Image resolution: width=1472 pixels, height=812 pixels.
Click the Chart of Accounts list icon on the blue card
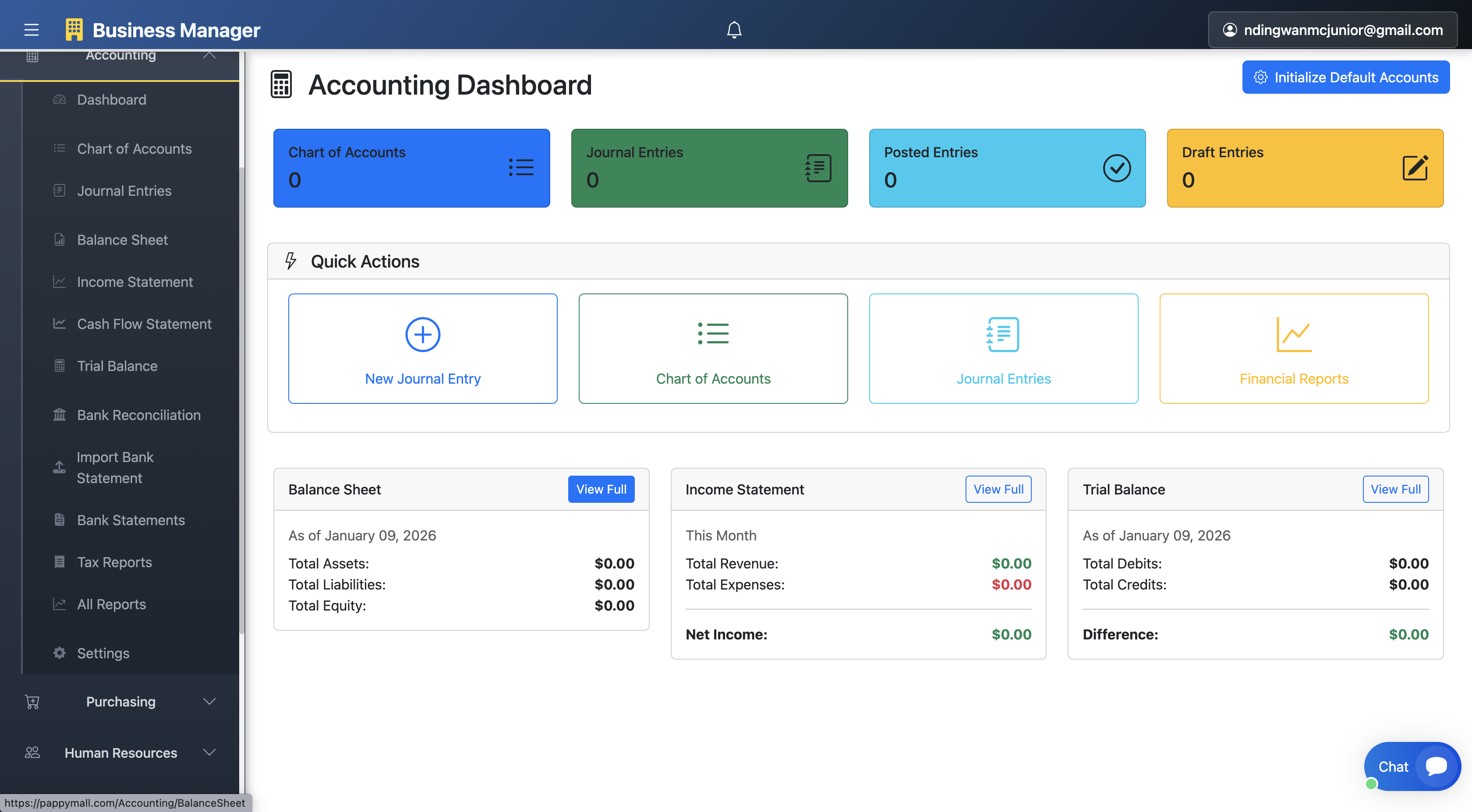[521, 167]
